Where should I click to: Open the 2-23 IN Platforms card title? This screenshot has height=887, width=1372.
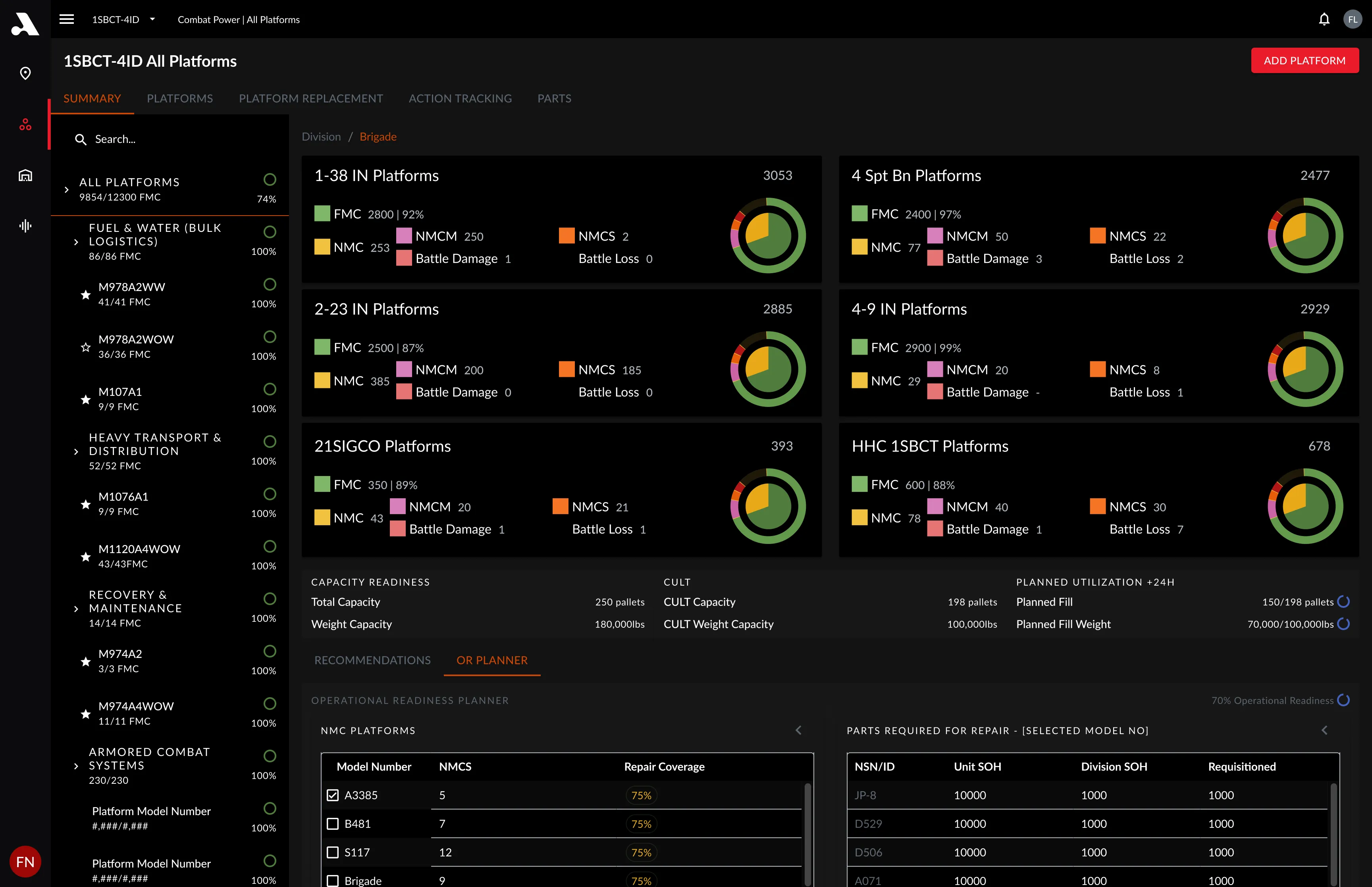[376, 309]
